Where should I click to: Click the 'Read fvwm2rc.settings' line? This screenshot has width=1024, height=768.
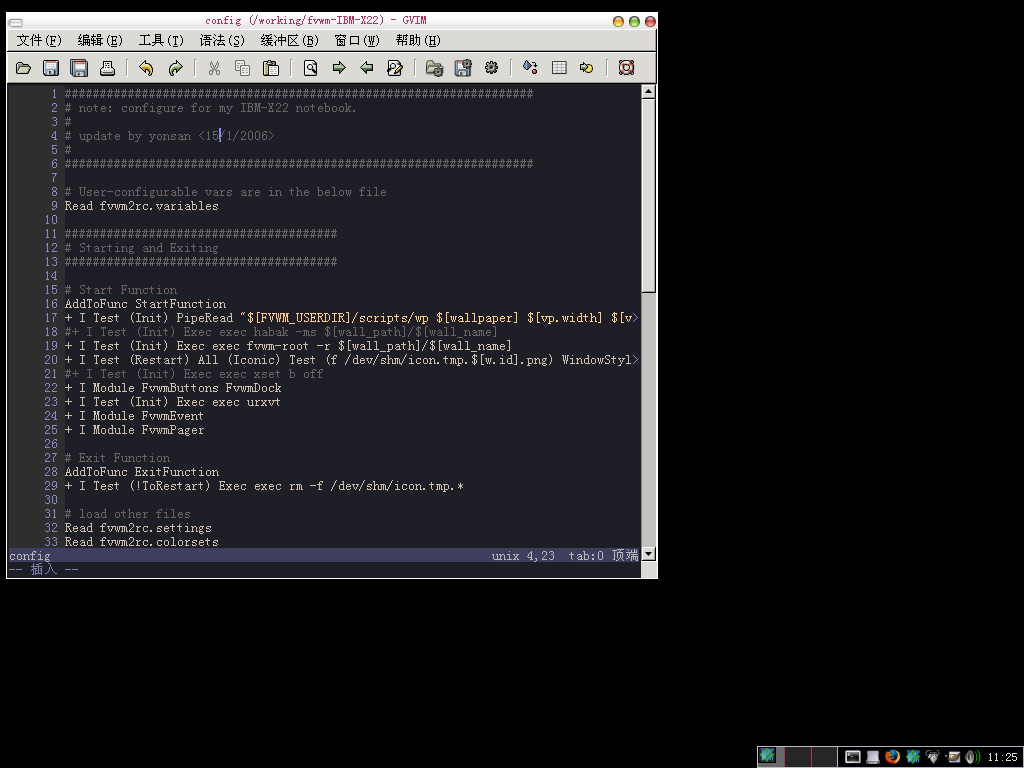pos(138,528)
